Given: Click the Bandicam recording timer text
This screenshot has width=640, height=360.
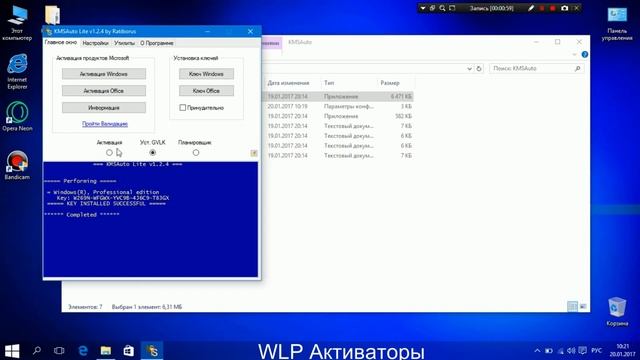Looking at the screenshot, I should (491, 8).
